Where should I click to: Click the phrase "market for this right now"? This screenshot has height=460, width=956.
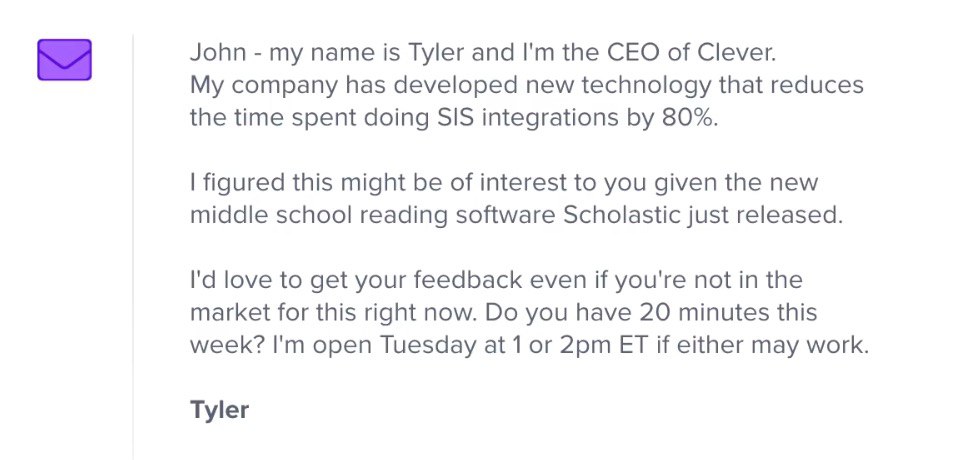tap(338, 312)
